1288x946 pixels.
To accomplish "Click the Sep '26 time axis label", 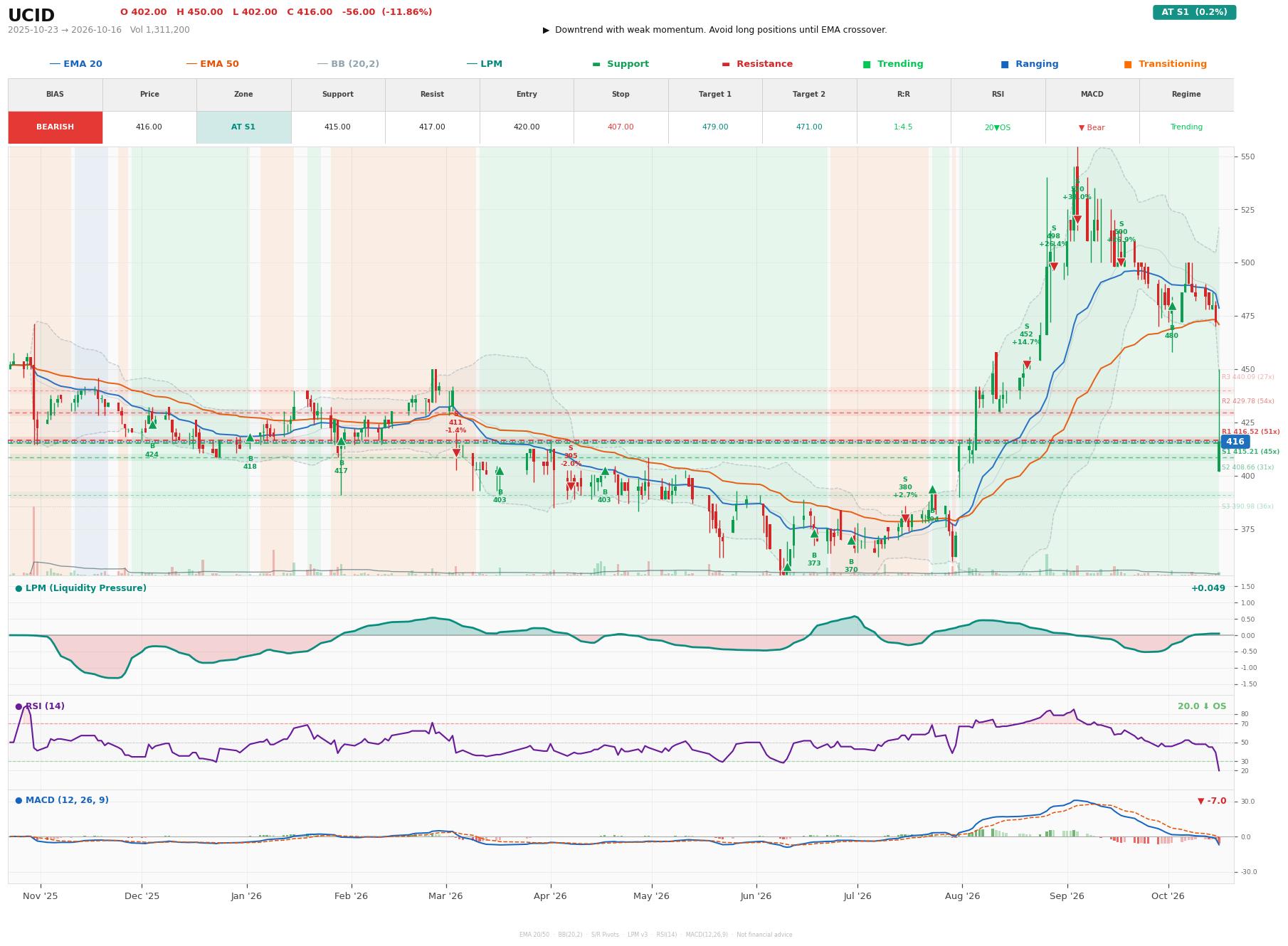I will tap(1067, 896).
